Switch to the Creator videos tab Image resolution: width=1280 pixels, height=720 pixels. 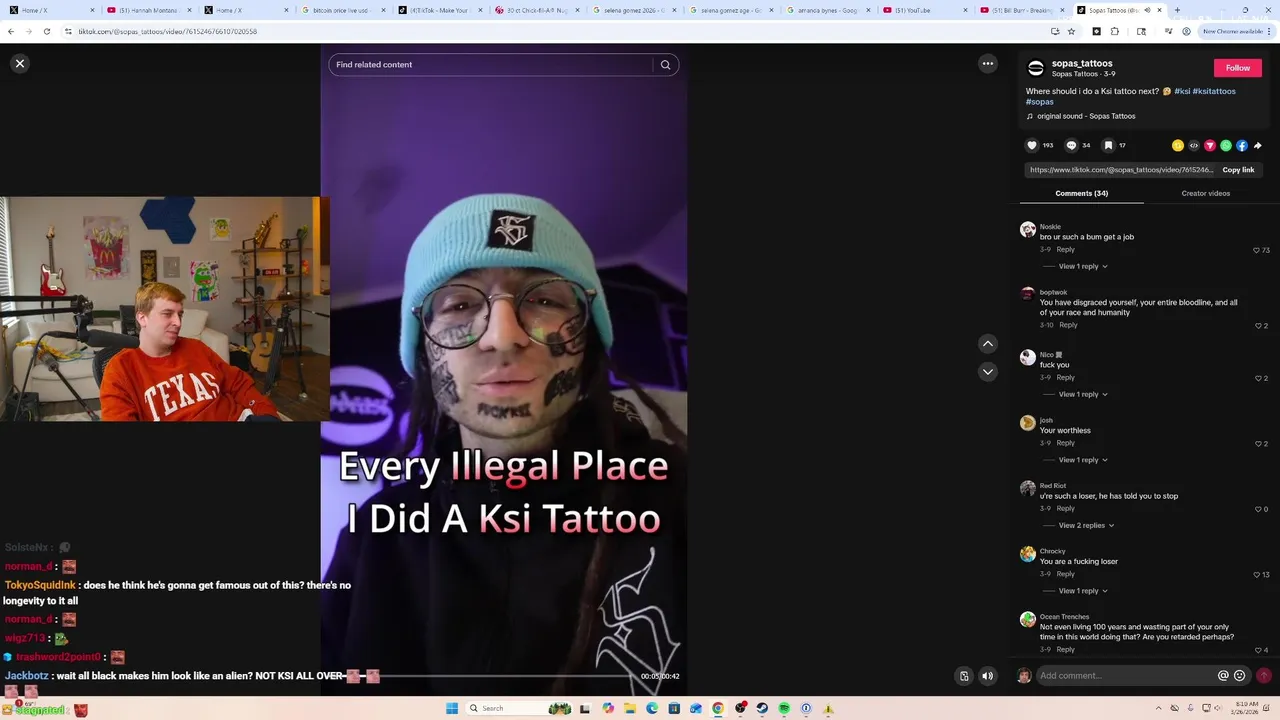click(1205, 193)
